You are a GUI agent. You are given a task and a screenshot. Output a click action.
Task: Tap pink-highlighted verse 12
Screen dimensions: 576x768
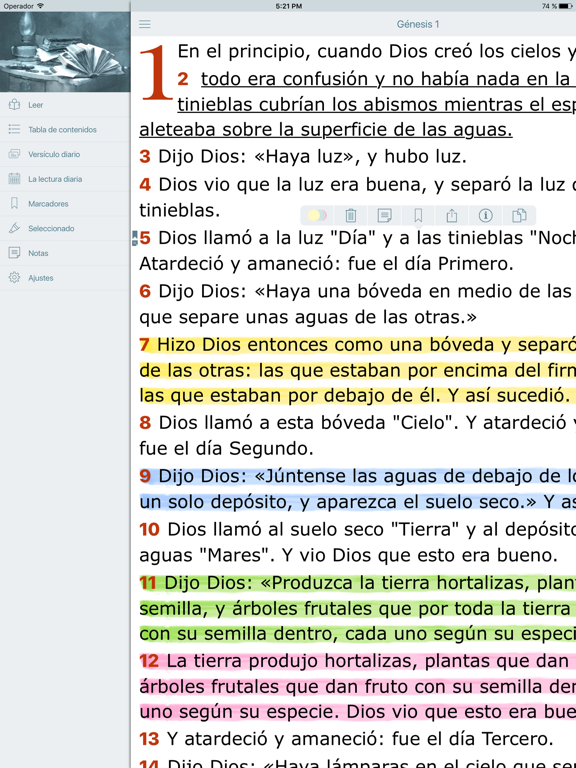tap(358, 686)
